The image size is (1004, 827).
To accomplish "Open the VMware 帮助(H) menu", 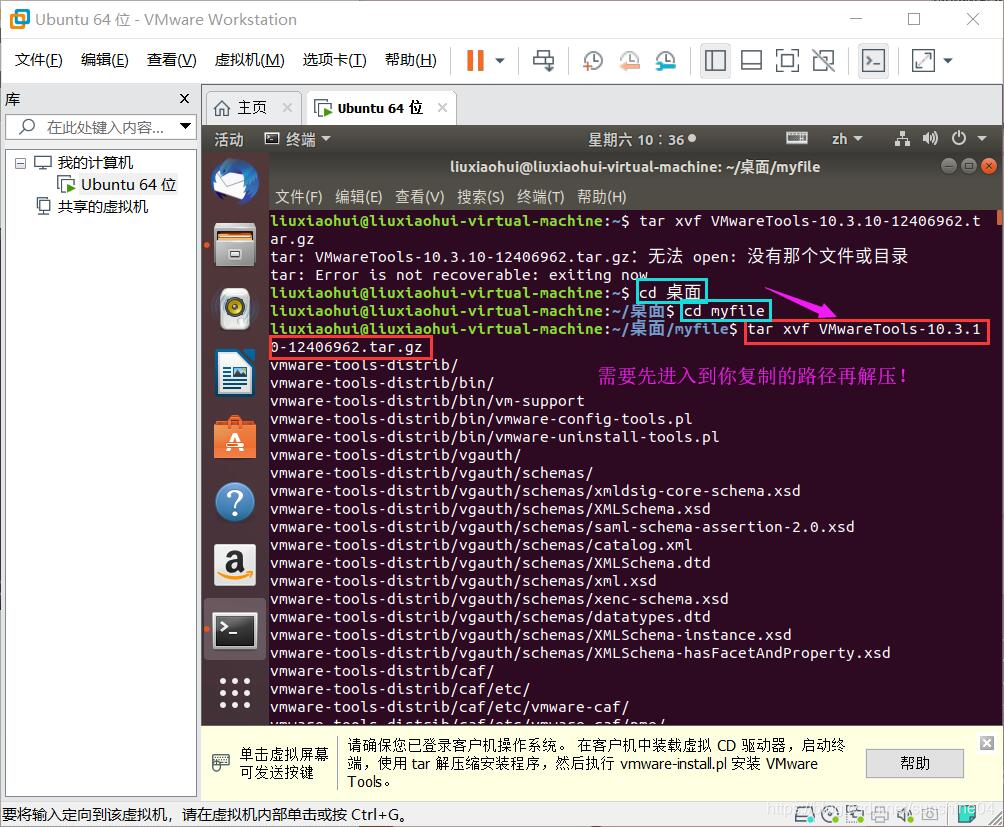I will coord(410,60).
